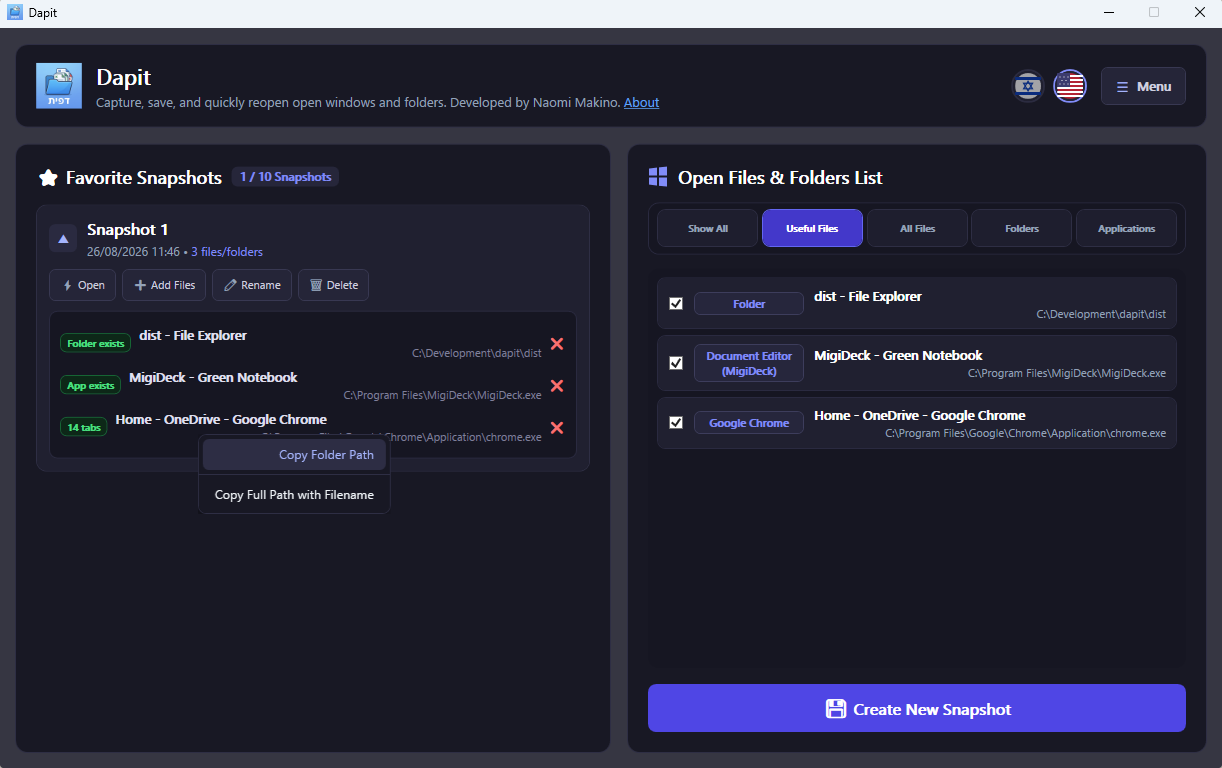This screenshot has height=768, width=1222.
Task: Switch to the Applications tab
Action: click(x=1126, y=228)
